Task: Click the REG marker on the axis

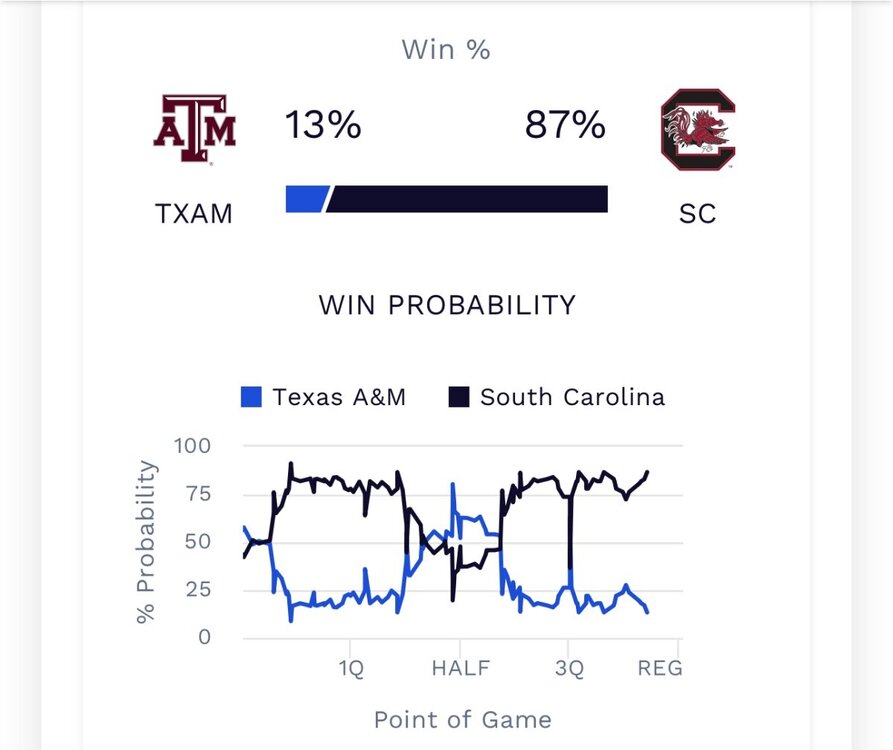Action: 660,669
